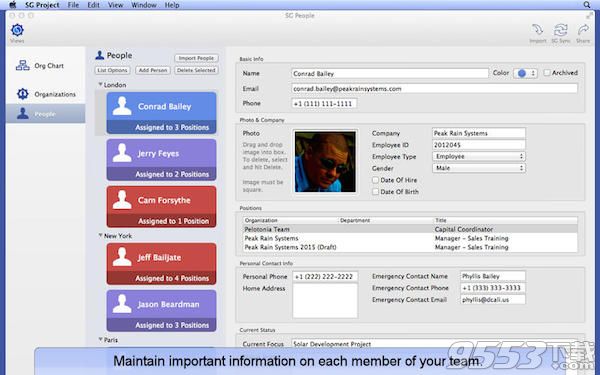This screenshot has height=375, width=600.
Task: Open the Views gear icon in toolbar
Action: (17, 30)
